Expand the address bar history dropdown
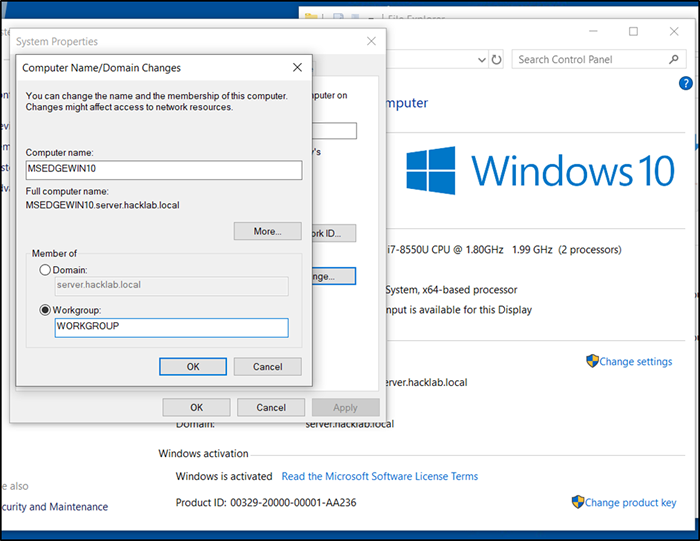The image size is (700, 541). point(482,59)
